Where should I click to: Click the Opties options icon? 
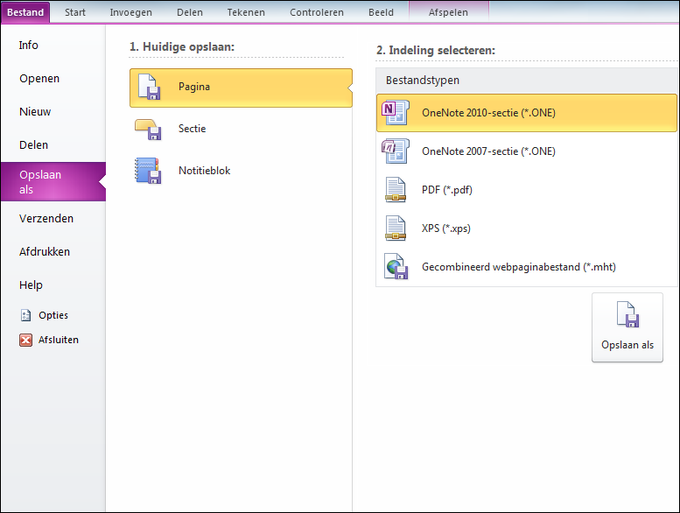pos(26,315)
